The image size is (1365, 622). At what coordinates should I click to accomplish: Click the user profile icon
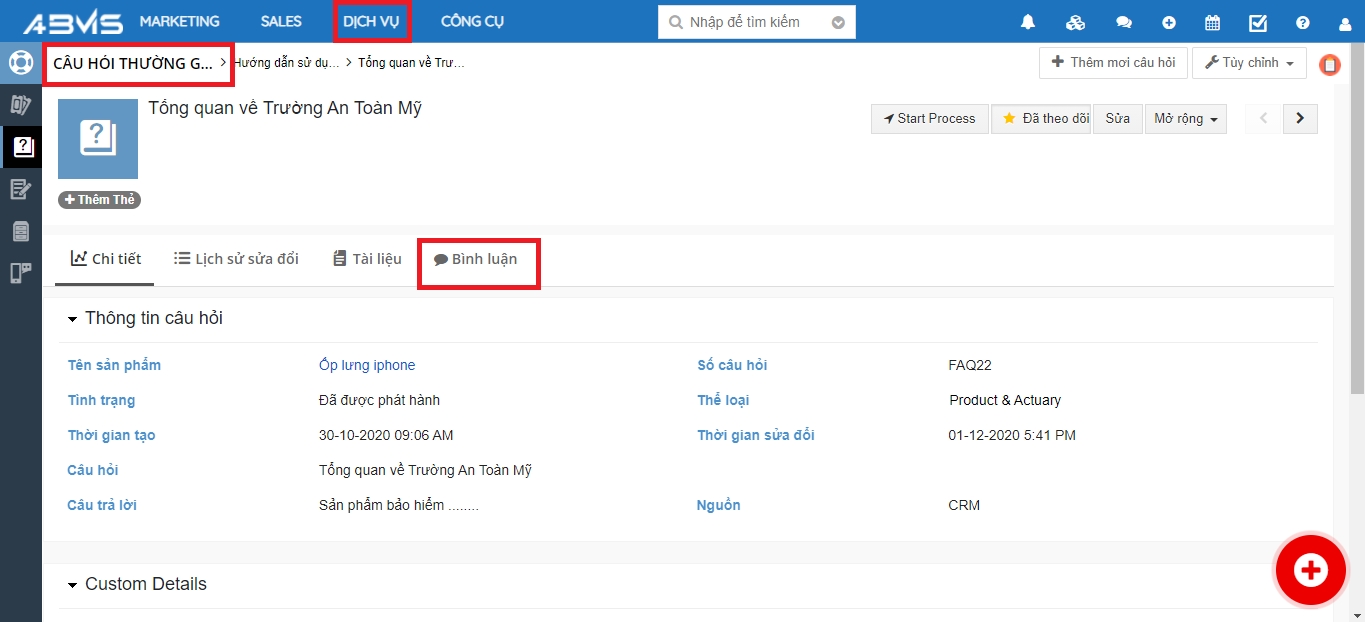(1345, 22)
